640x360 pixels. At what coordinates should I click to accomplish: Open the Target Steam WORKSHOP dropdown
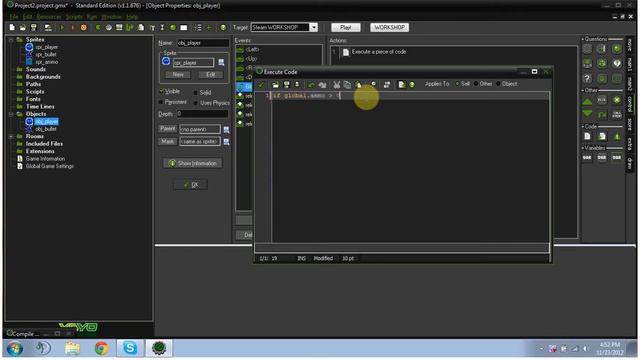(x=313, y=27)
